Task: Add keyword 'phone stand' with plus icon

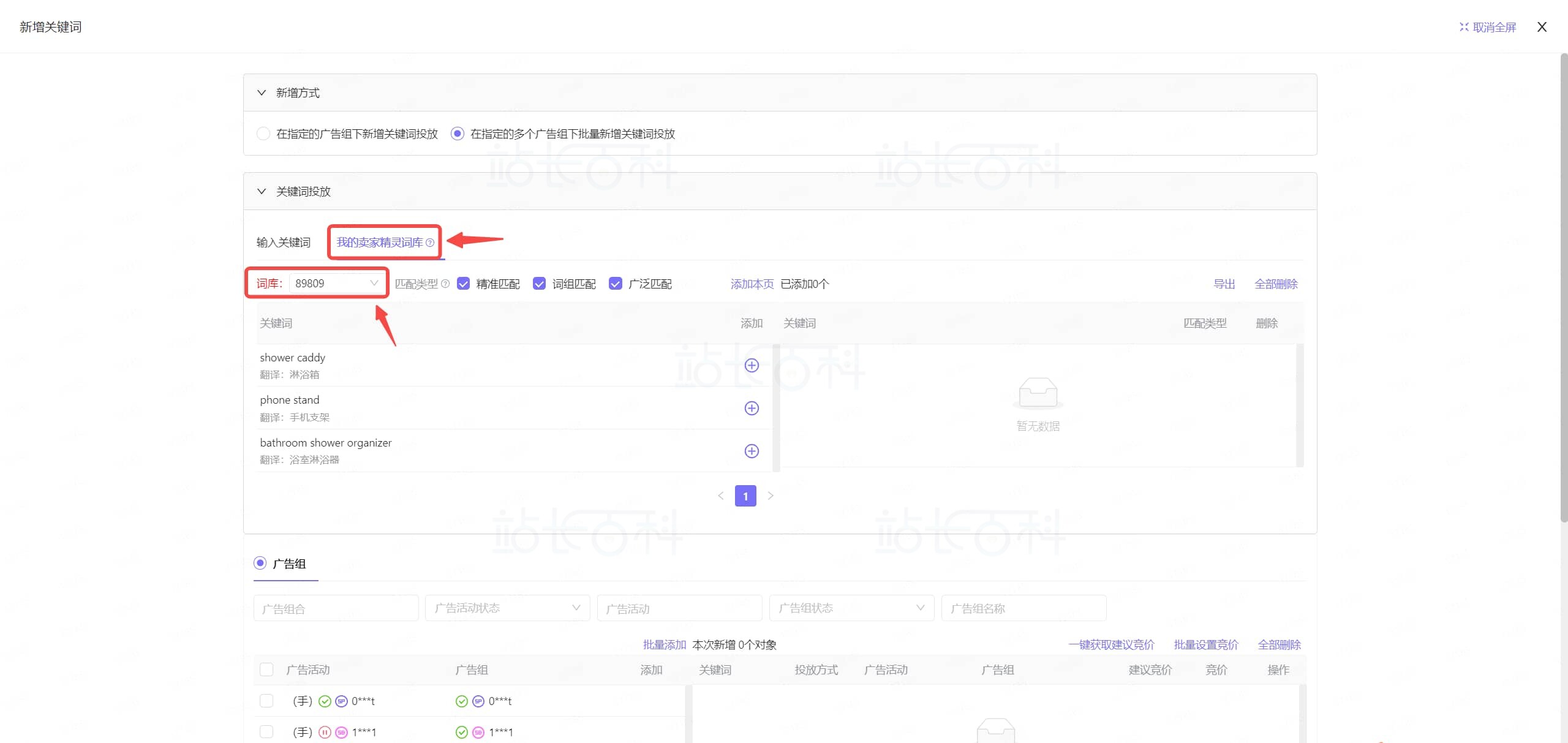Action: coord(752,409)
